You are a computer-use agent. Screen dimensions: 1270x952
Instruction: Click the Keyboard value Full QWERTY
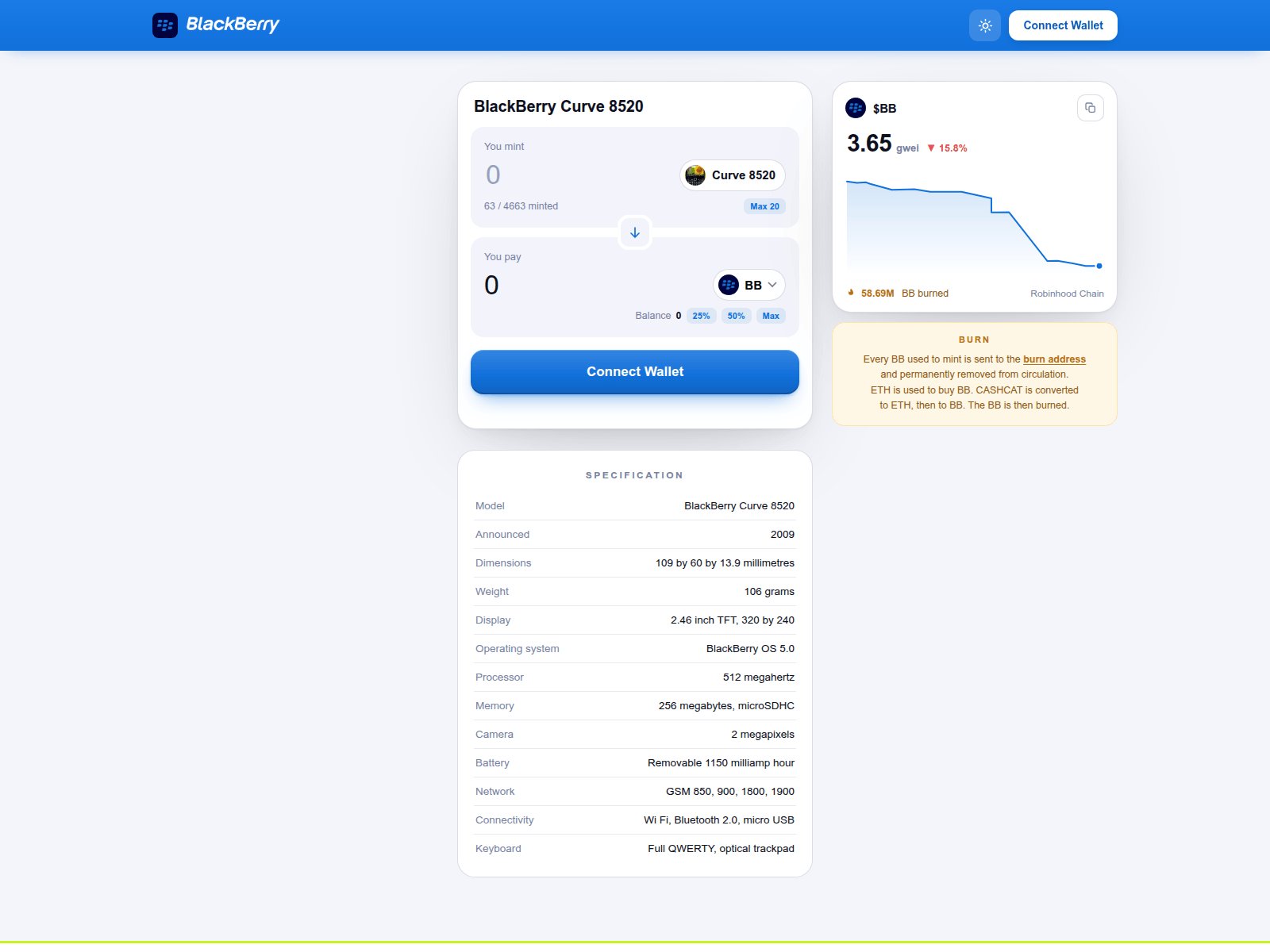click(x=721, y=849)
